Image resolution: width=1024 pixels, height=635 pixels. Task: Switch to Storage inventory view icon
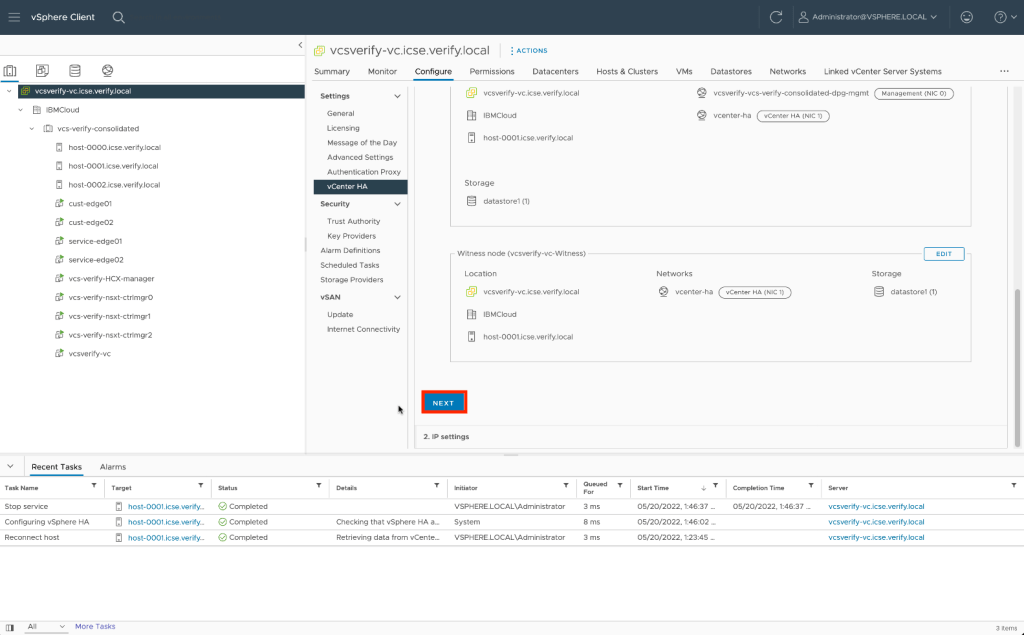tap(75, 71)
